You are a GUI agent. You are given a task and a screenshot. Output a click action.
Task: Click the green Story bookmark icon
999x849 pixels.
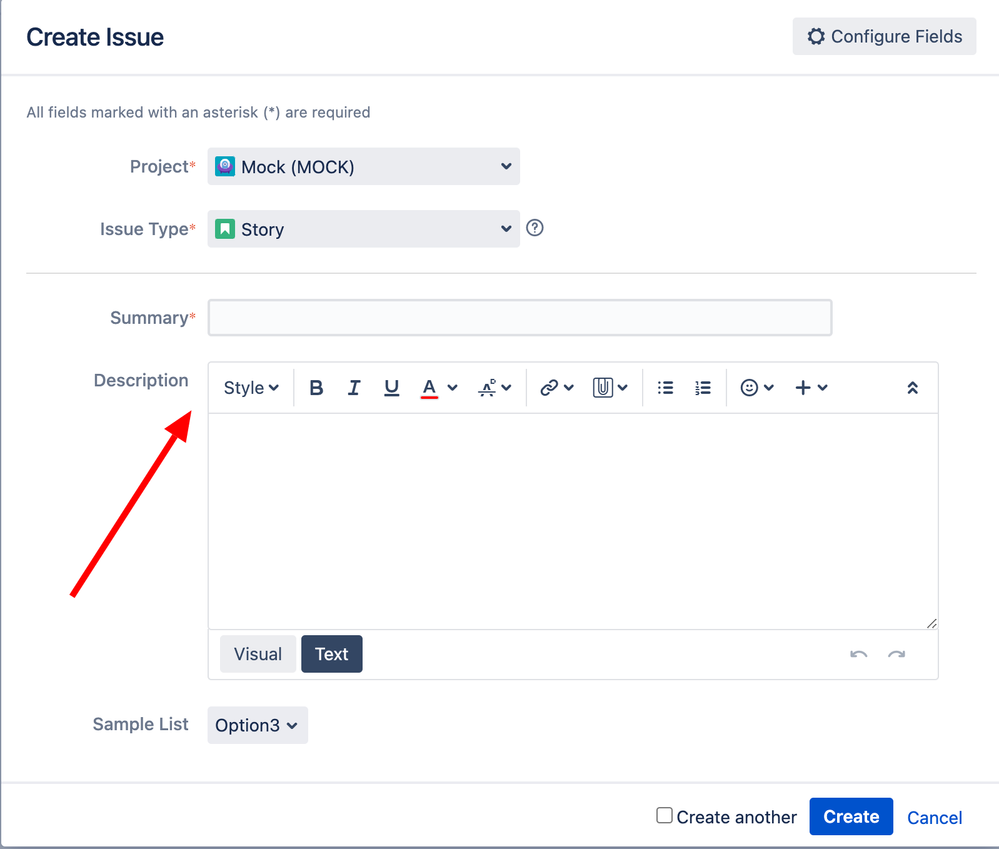pos(225,229)
